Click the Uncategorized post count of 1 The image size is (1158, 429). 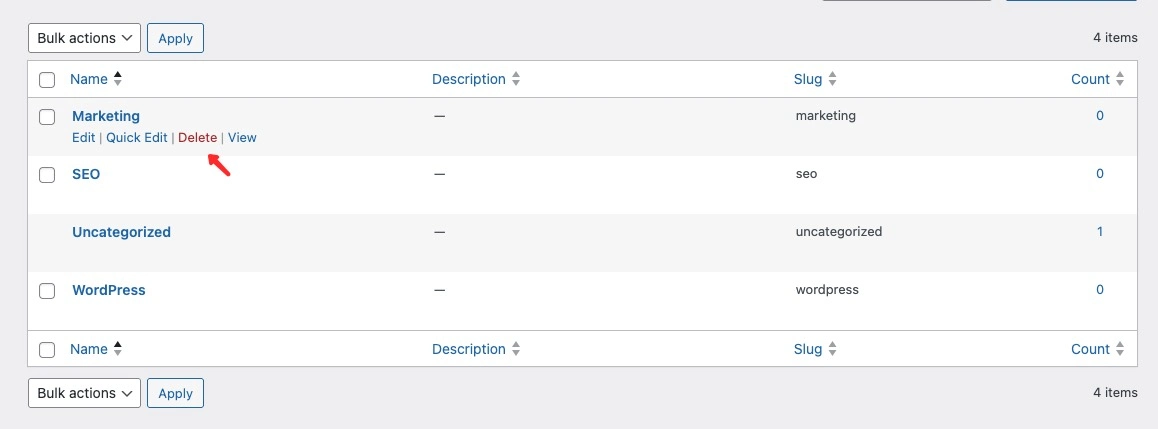tap(1100, 232)
